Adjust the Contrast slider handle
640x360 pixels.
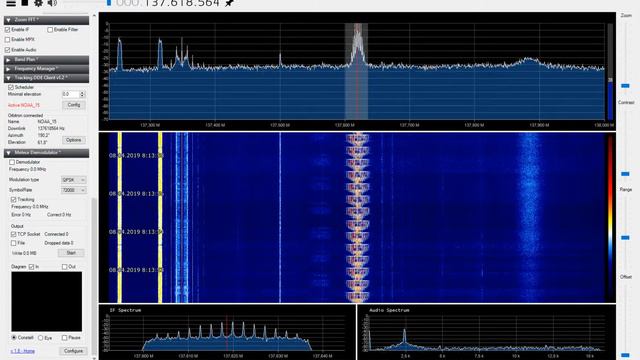pyautogui.click(x=625, y=174)
